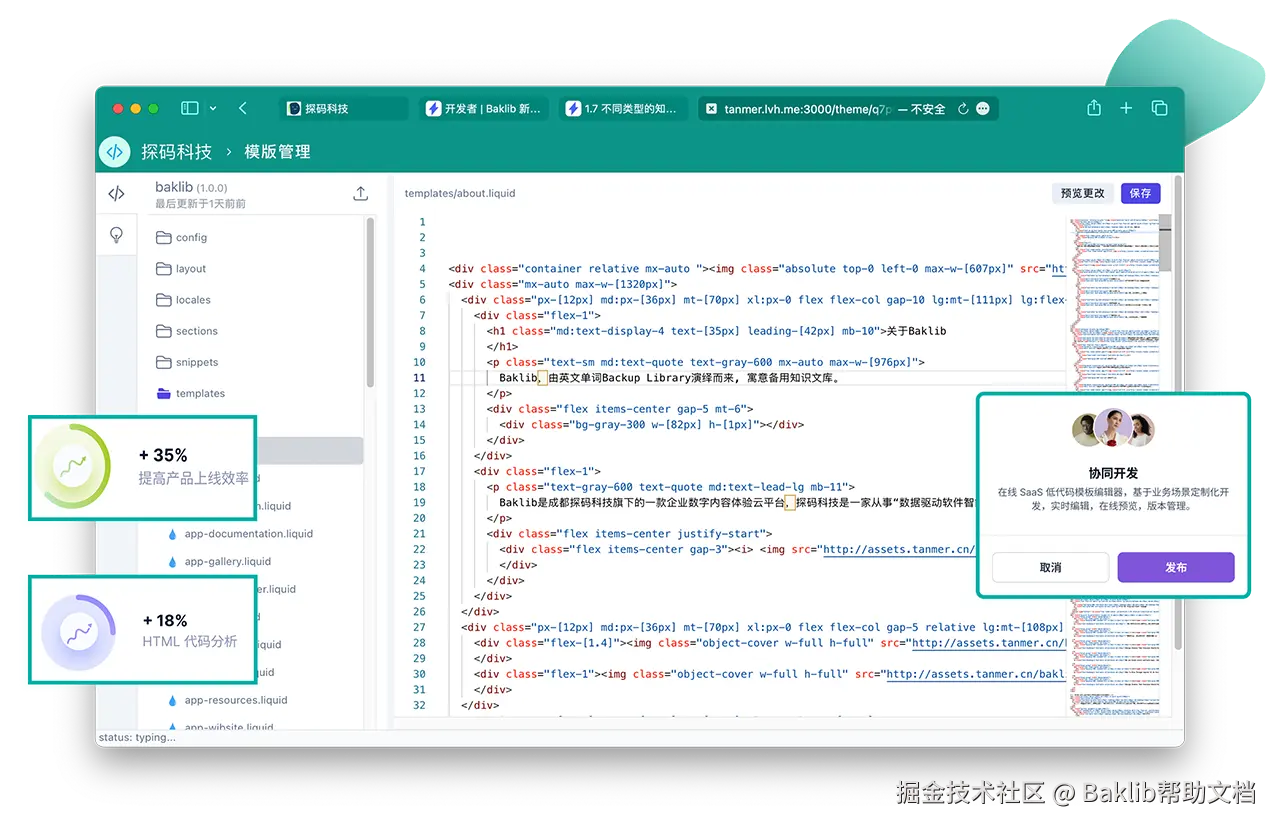The width and height of the screenshot is (1280, 830).
Task: Click the app-gallery.liquid droplet icon
Action: [172, 562]
